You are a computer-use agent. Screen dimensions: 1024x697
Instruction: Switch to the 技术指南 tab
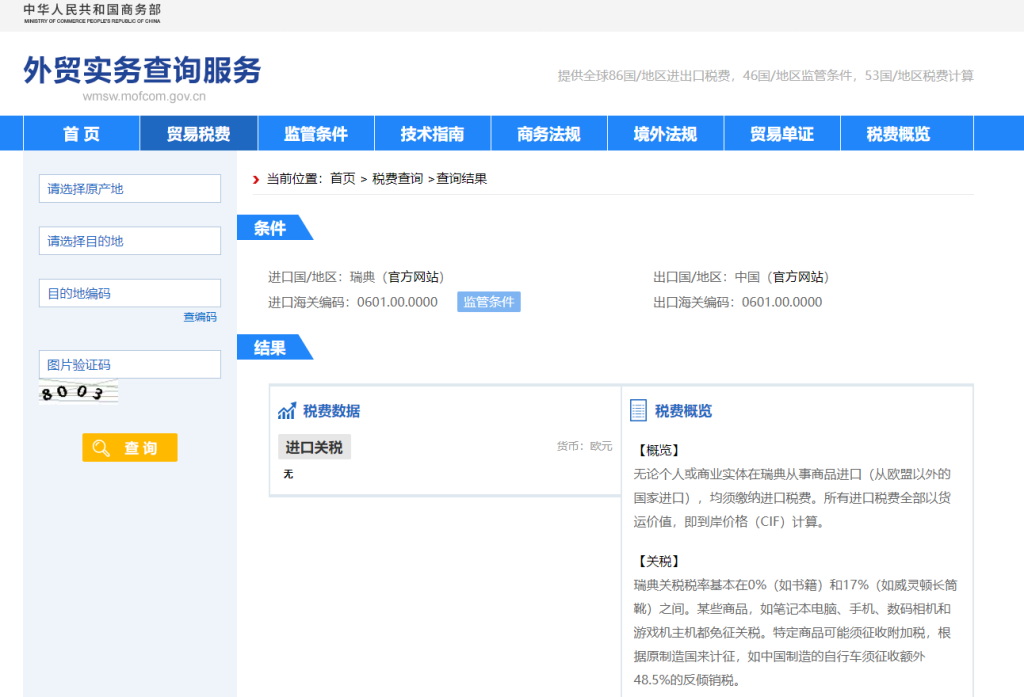pyautogui.click(x=432, y=133)
